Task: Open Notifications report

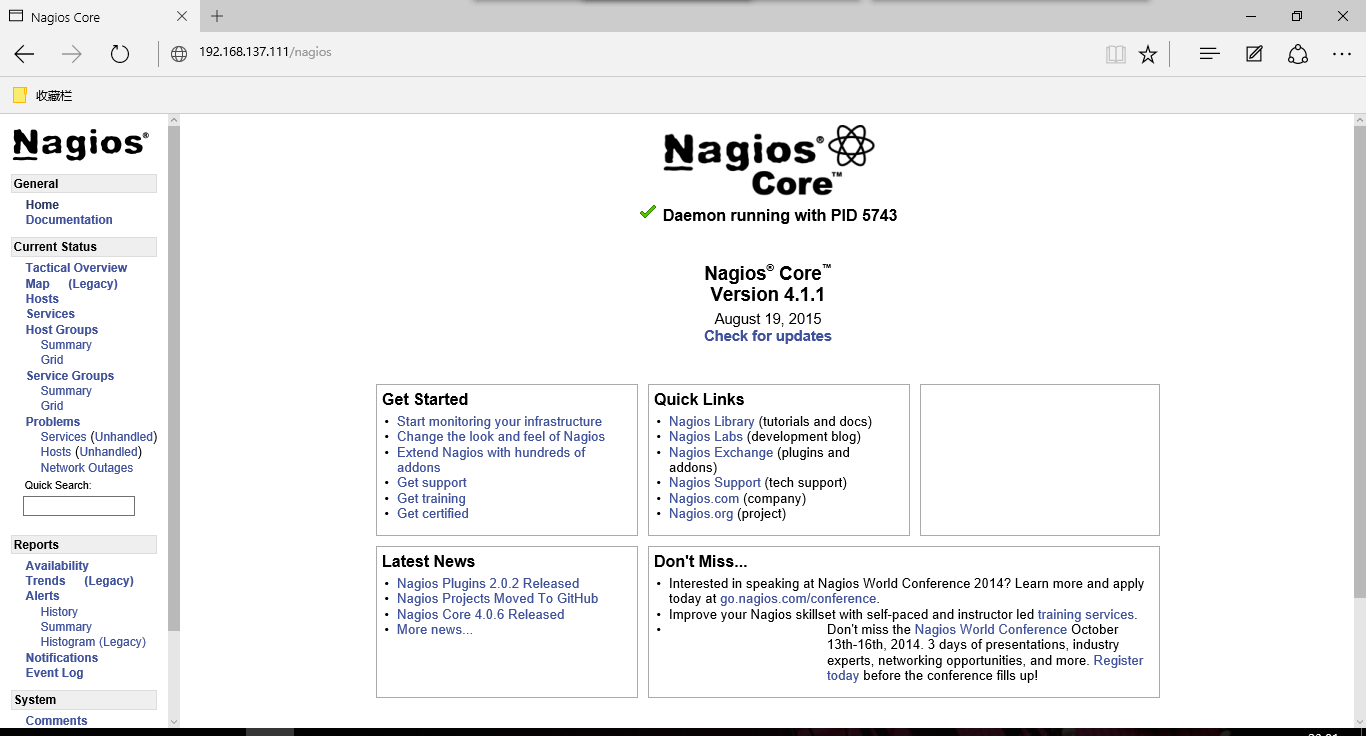Action: click(x=62, y=658)
